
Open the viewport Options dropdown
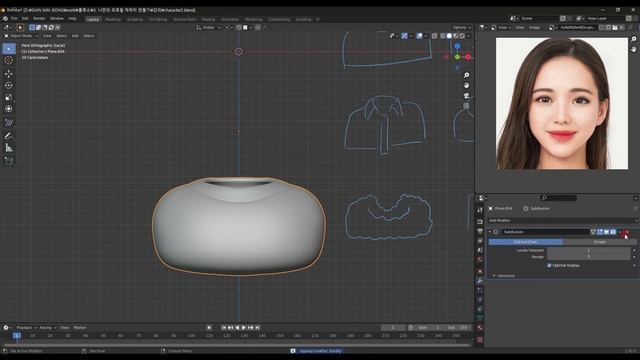[x=461, y=27]
